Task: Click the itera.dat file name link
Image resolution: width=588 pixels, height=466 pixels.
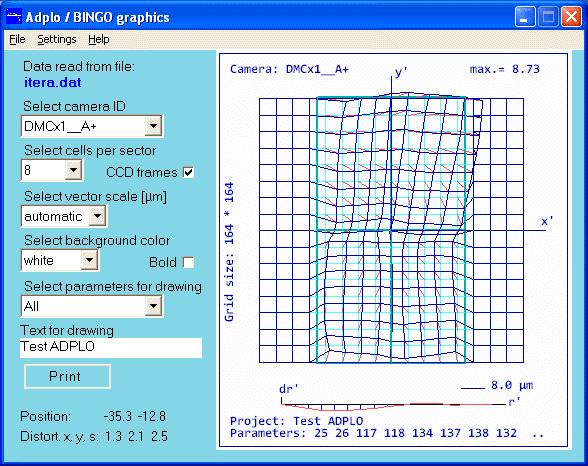Action: coord(52,82)
